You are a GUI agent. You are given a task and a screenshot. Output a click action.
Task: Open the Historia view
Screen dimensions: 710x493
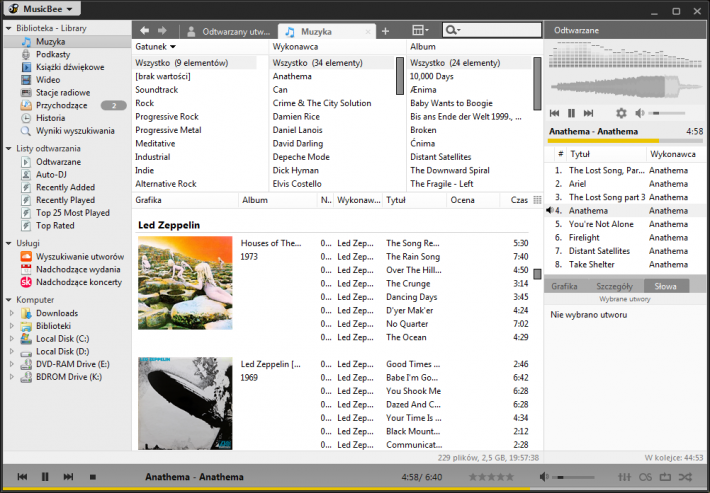[50, 118]
